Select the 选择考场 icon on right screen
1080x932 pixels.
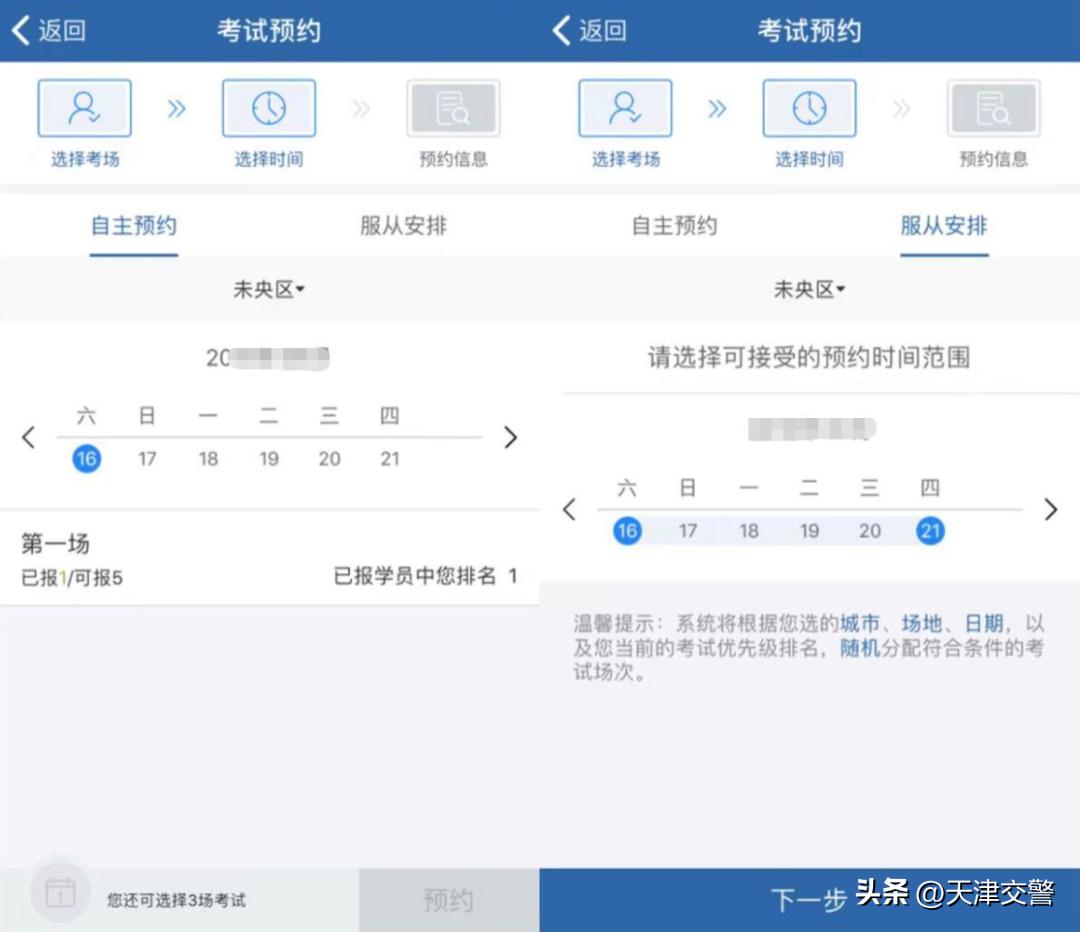pos(625,107)
